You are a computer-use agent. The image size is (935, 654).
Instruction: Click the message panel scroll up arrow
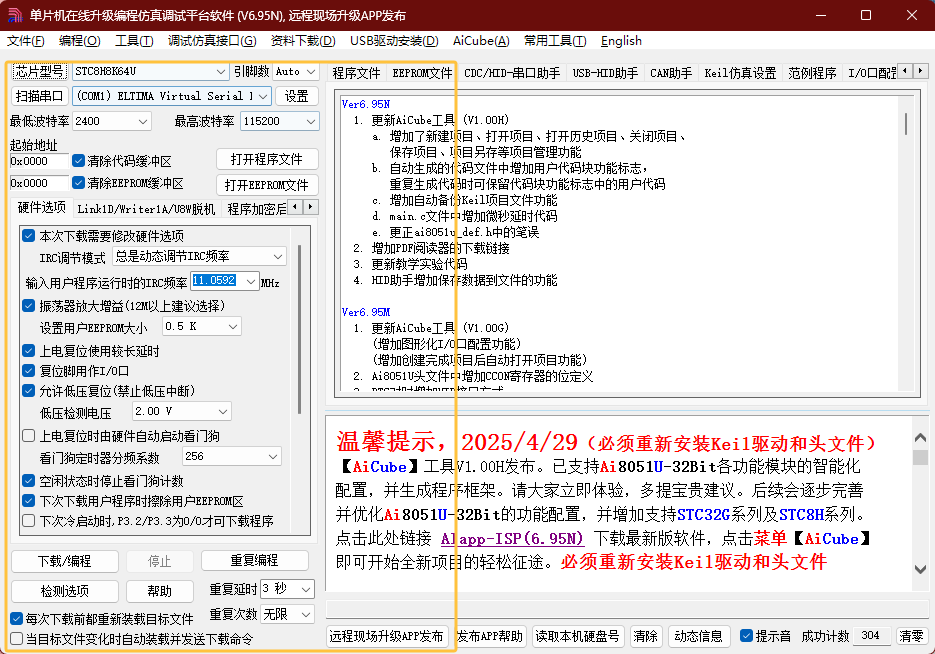920,438
